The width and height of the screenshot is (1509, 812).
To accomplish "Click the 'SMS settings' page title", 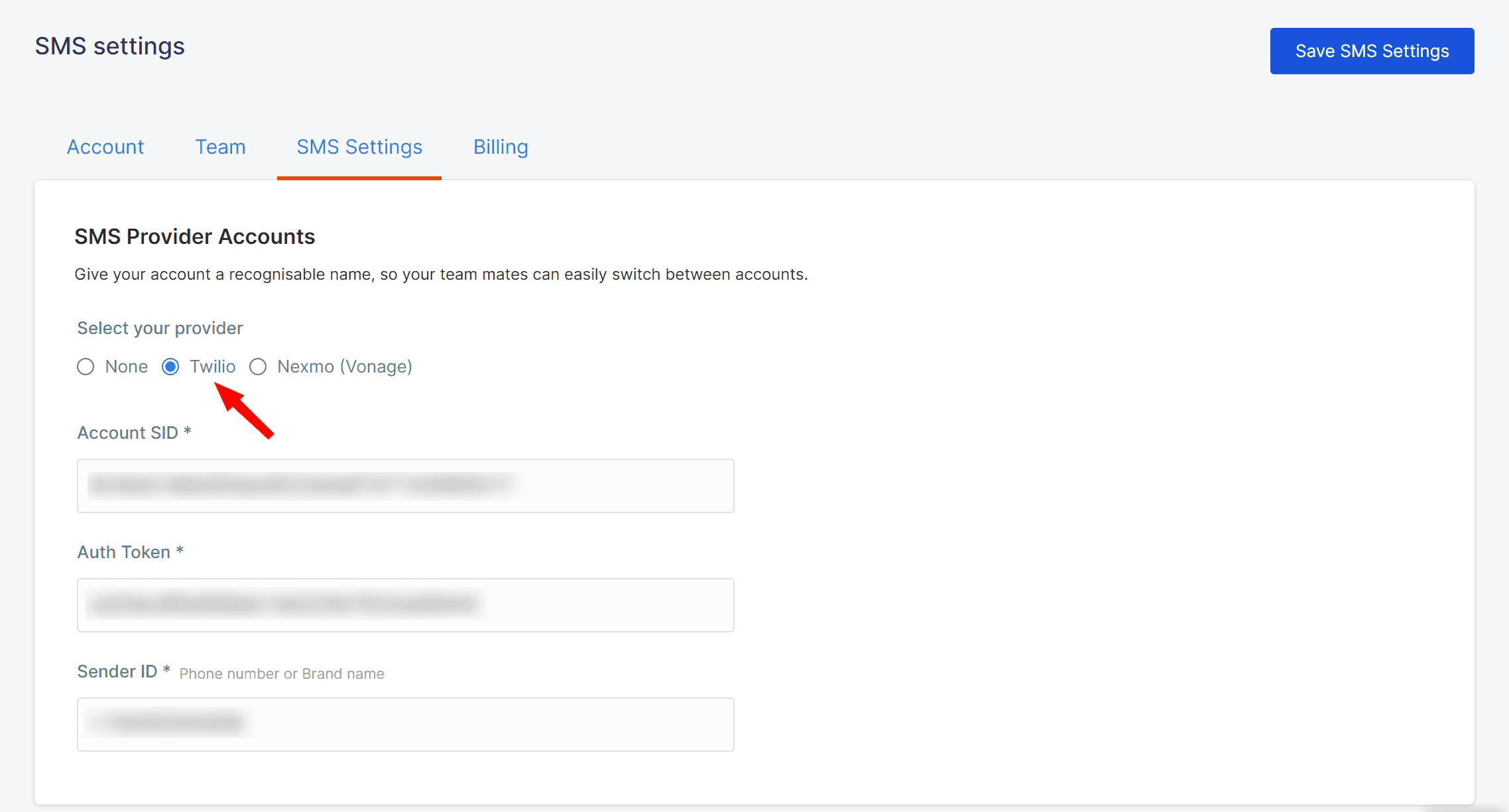I will [x=109, y=46].
